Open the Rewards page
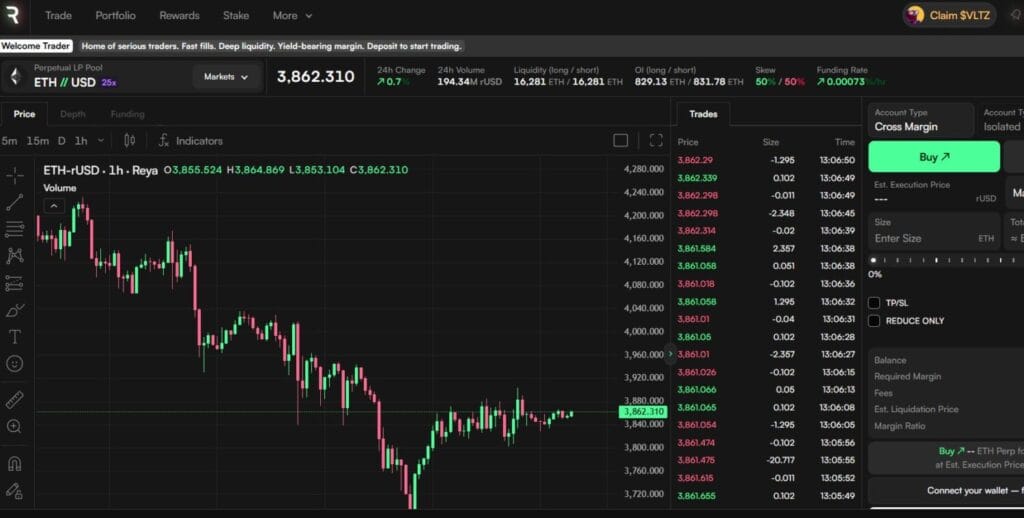The height and width of the screenshot is (518, 1024). [x=180, y=15]
